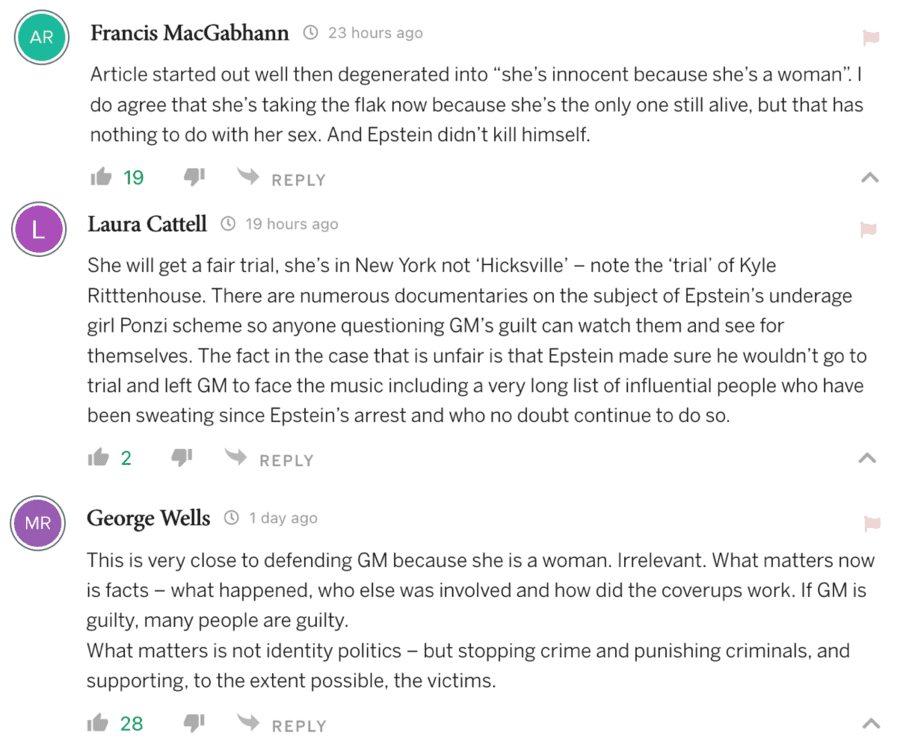The width and height of the screenshot is (900, 750).
Task: Downvote Francis MacGabhann's comment
Action: (x=194, y=178)
